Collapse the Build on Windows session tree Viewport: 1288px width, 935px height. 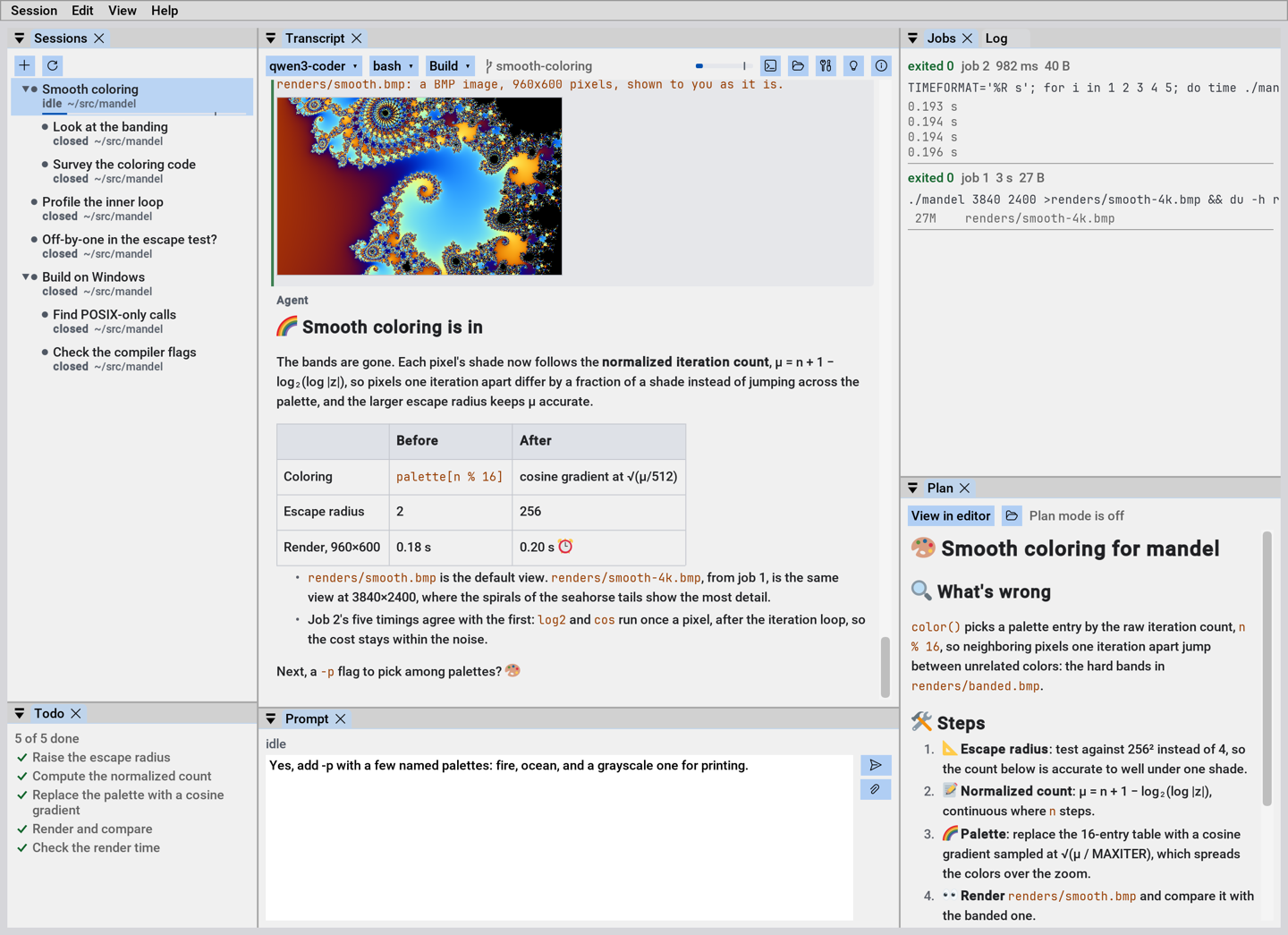pyautogui.click(x=26, y=277)
